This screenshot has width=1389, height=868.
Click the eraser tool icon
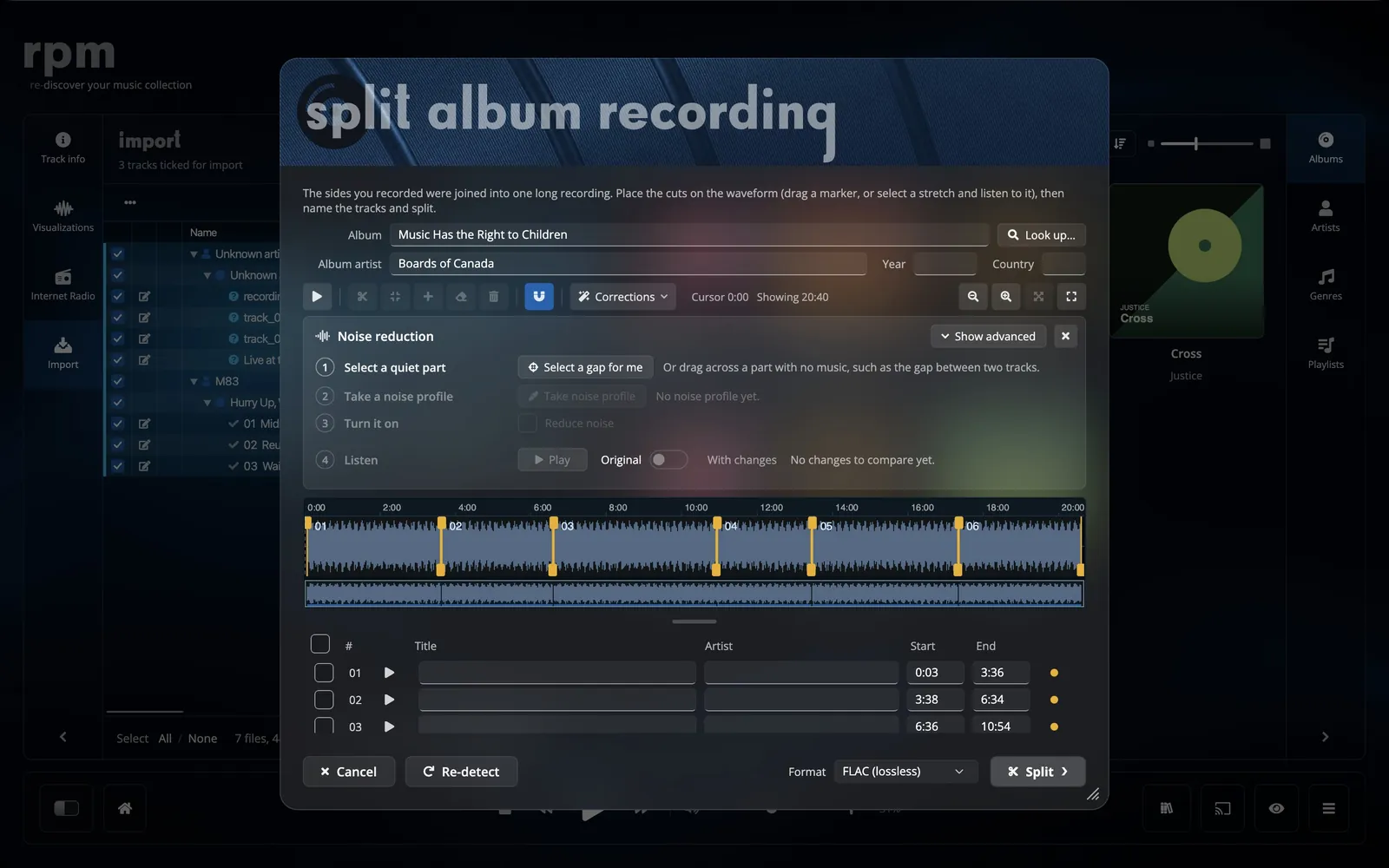[x=461, y=296]
